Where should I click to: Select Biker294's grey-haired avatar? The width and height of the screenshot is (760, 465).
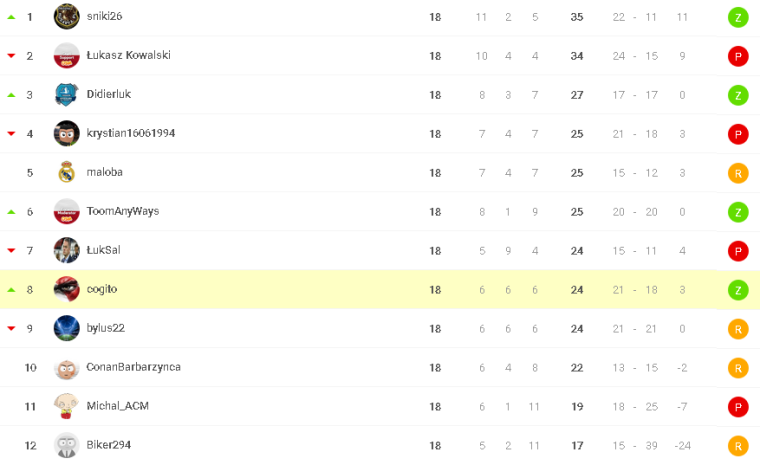[x=67, y=446]
